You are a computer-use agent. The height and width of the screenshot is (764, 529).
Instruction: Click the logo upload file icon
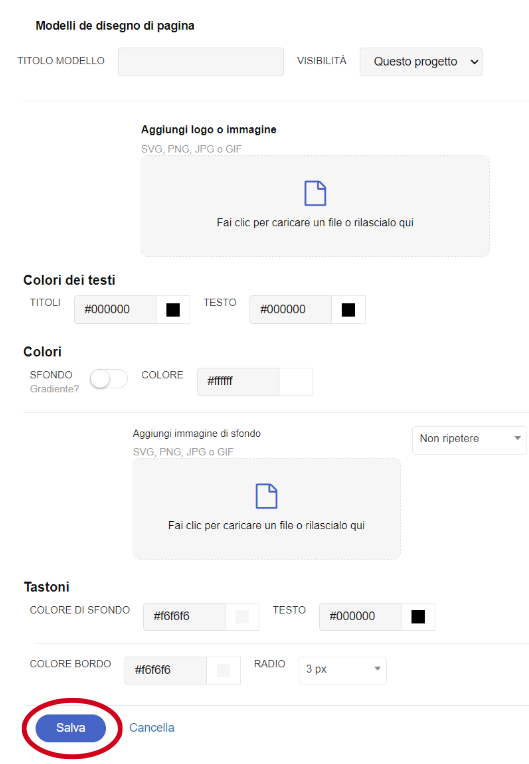click(315, 193)
